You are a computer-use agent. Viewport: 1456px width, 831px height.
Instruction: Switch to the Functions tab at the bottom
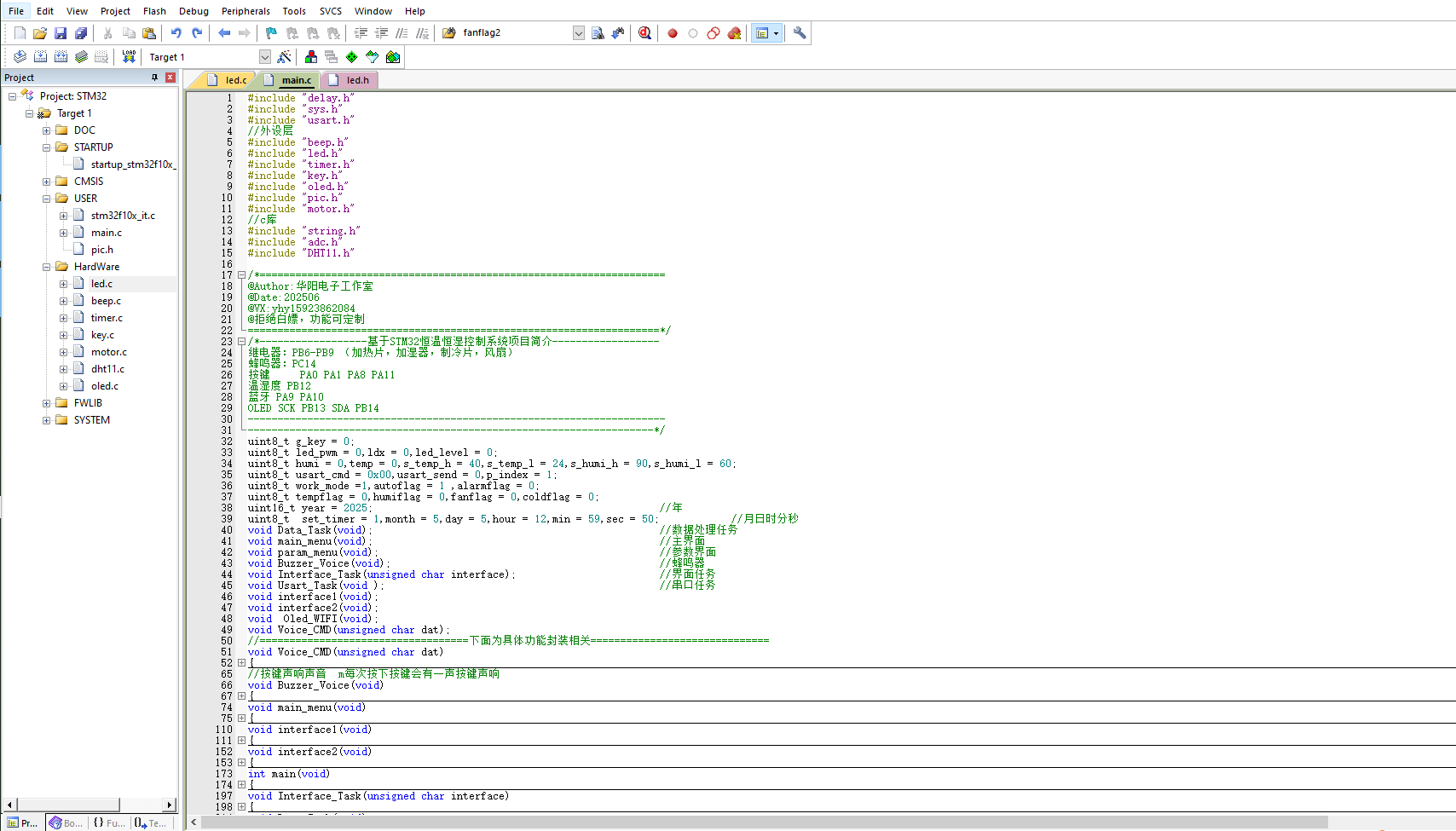point(108,822)
